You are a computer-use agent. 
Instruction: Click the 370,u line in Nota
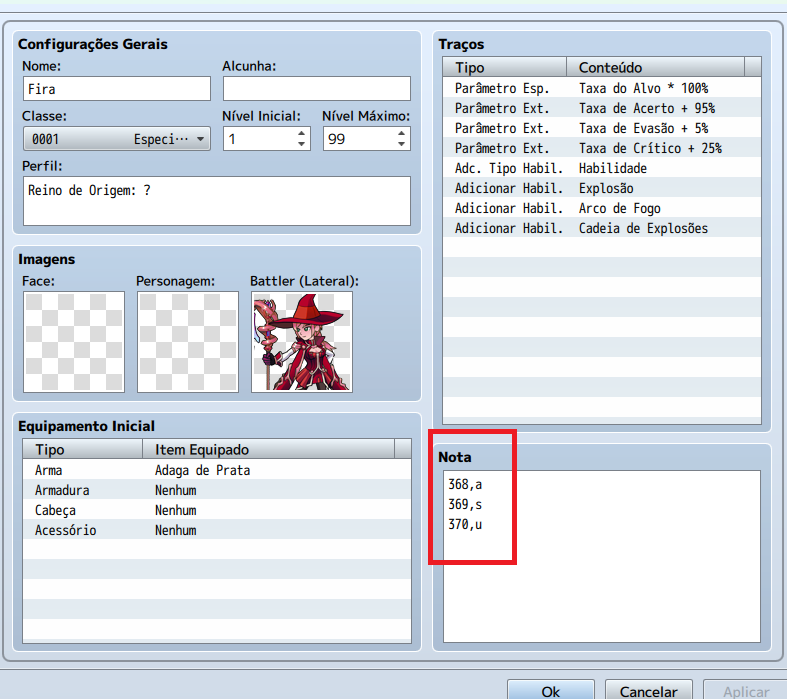465,524
